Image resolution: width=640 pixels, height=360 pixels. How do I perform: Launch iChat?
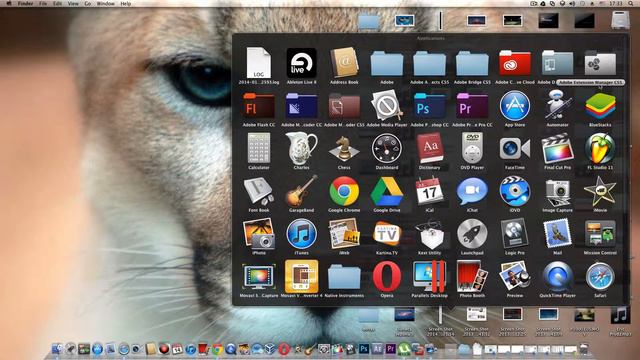click(x=472, y=192)
